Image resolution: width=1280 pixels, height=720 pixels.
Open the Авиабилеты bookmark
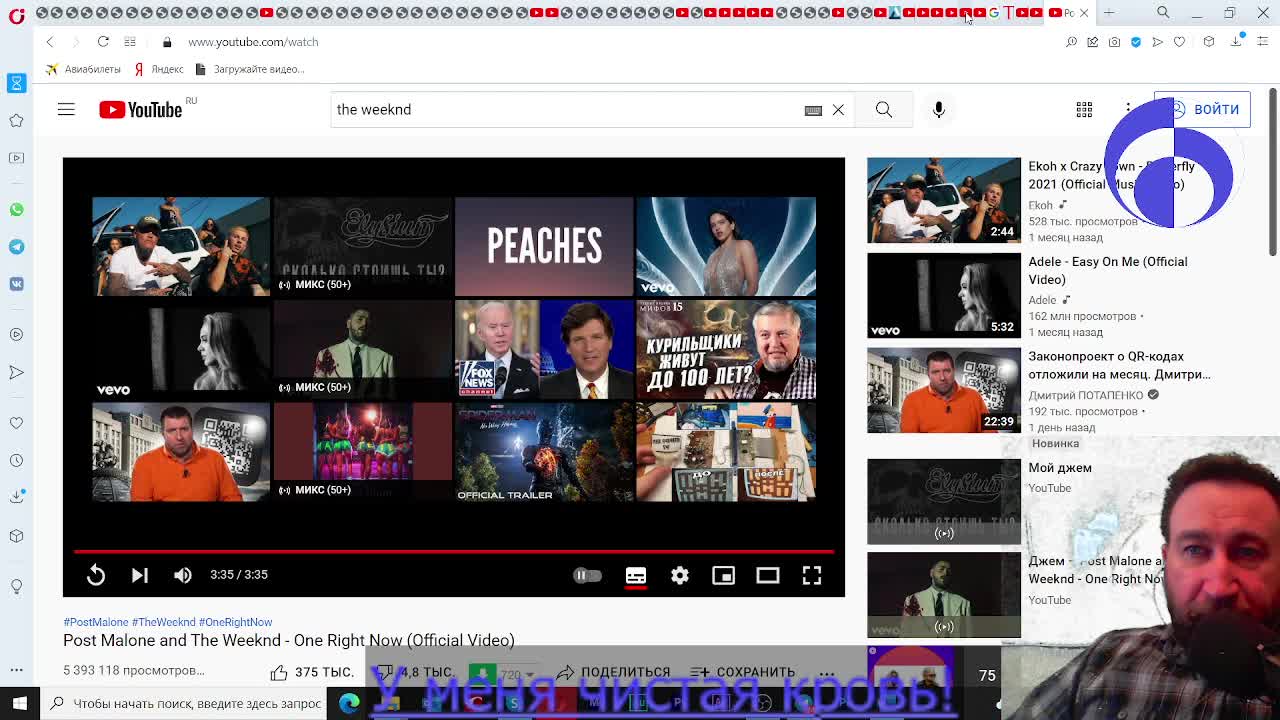point(82,69)
